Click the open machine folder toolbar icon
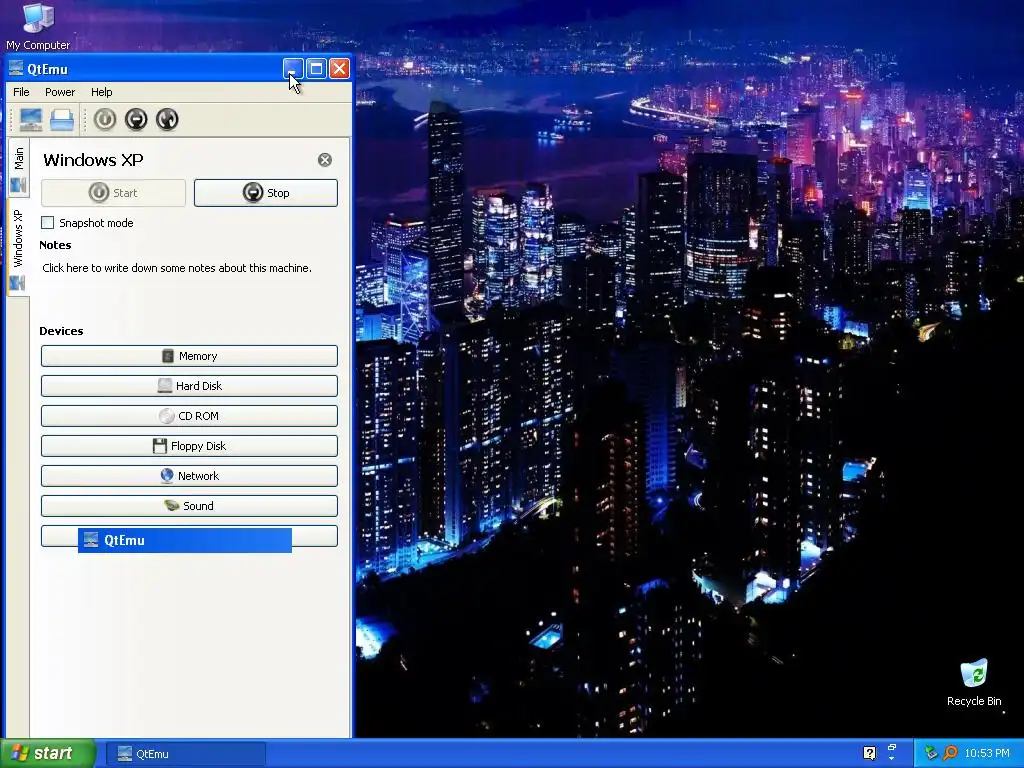Viewport: 1024px width, 768px height. click(62, 120)
